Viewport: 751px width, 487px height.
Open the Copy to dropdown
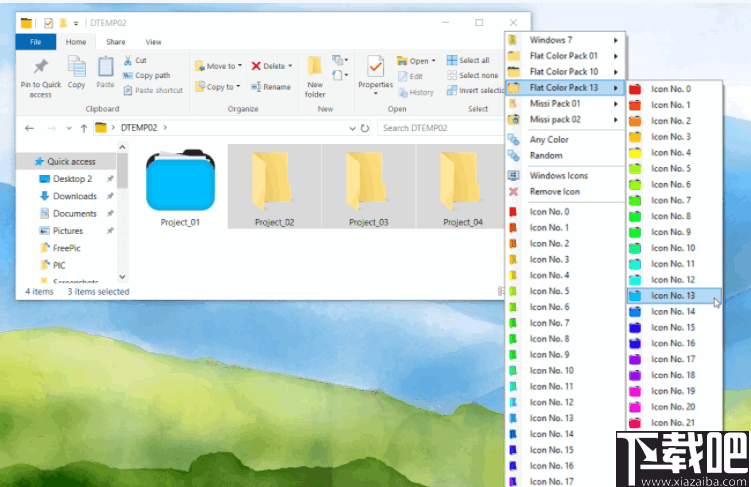coord(218,87)
